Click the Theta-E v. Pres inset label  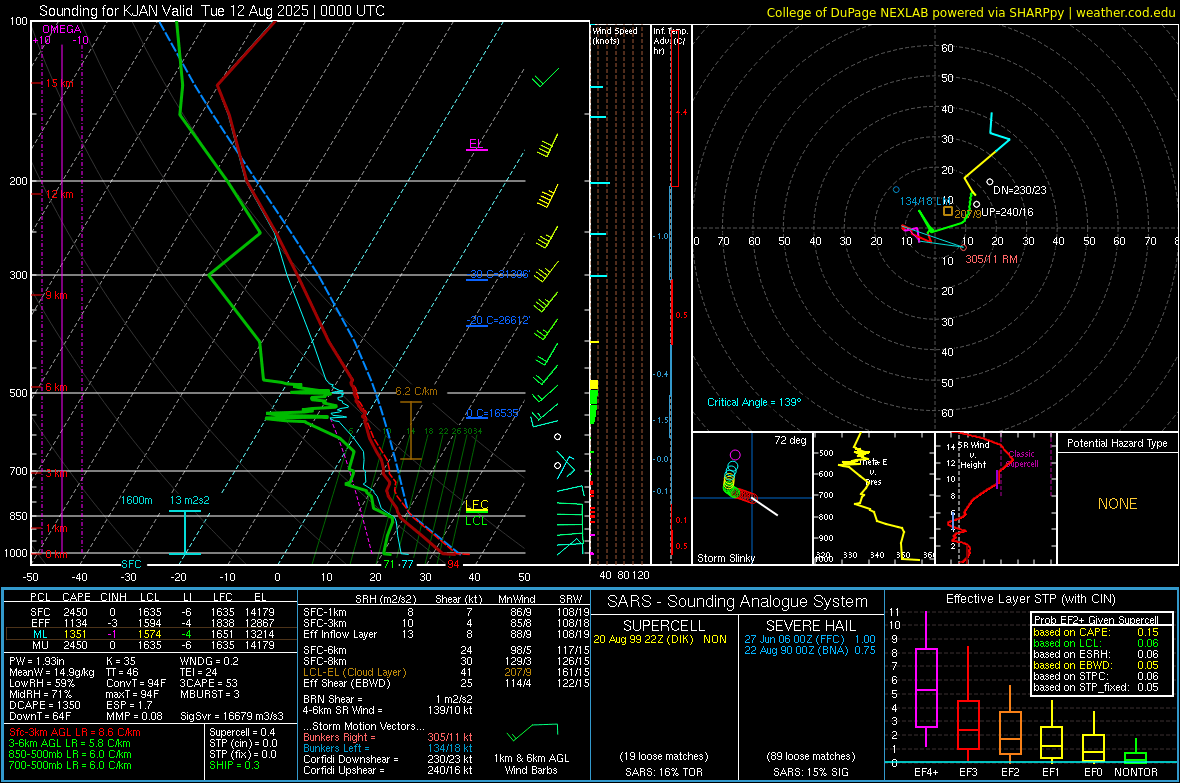pyautogui.click(x=874, y=471)
